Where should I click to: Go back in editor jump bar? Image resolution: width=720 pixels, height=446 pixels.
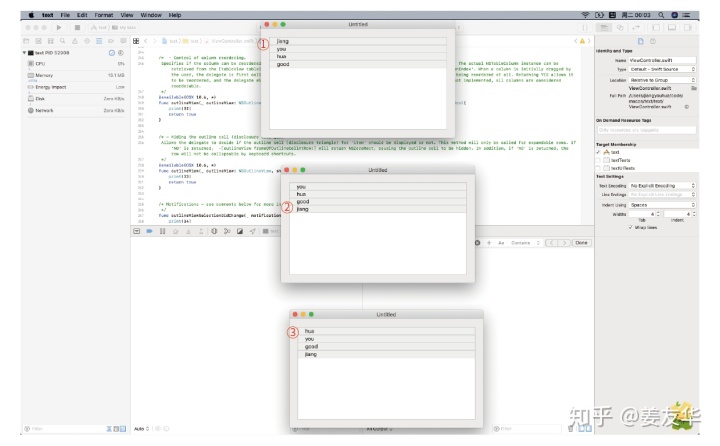146,41
